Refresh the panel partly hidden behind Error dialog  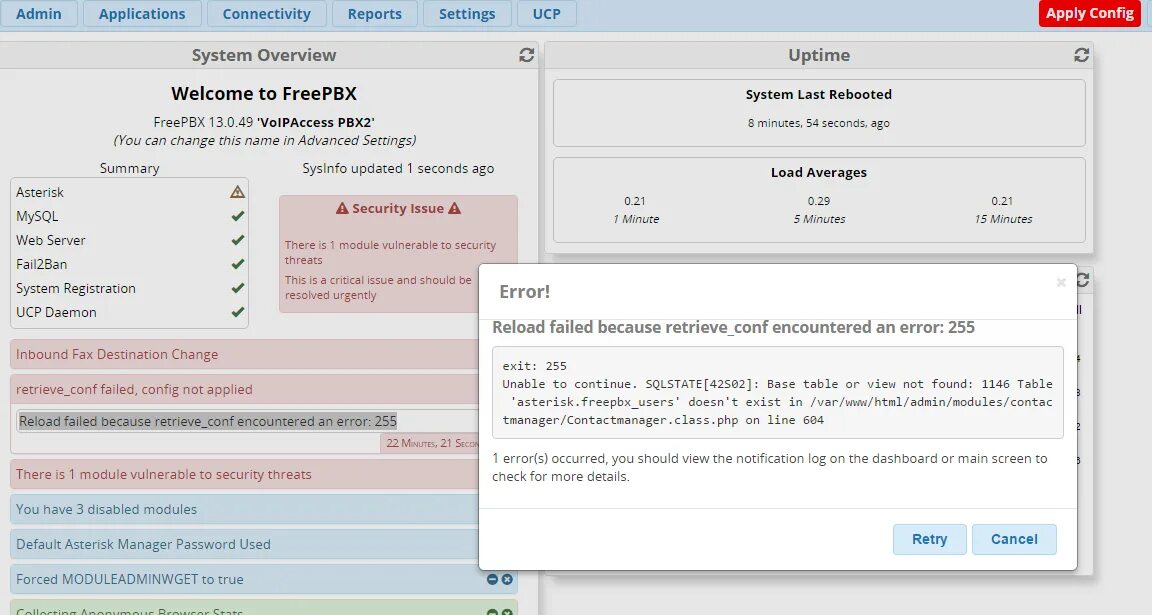click(1082, 281)
